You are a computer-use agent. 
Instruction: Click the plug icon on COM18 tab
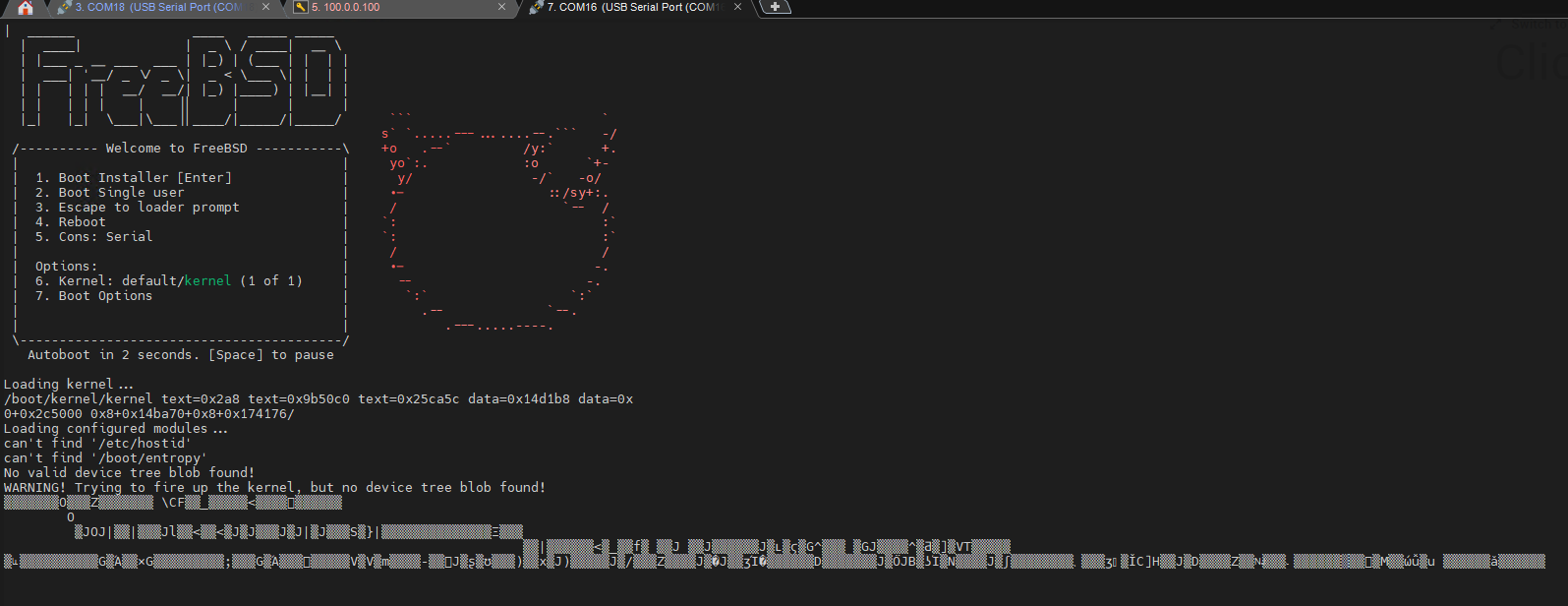[64, 7]
